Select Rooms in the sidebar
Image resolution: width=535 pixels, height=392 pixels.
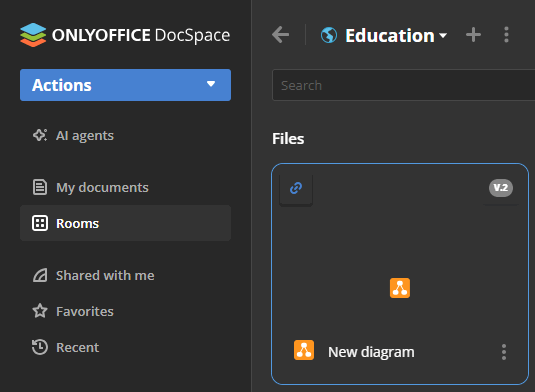pyautogui.click(x=125, y=223)
